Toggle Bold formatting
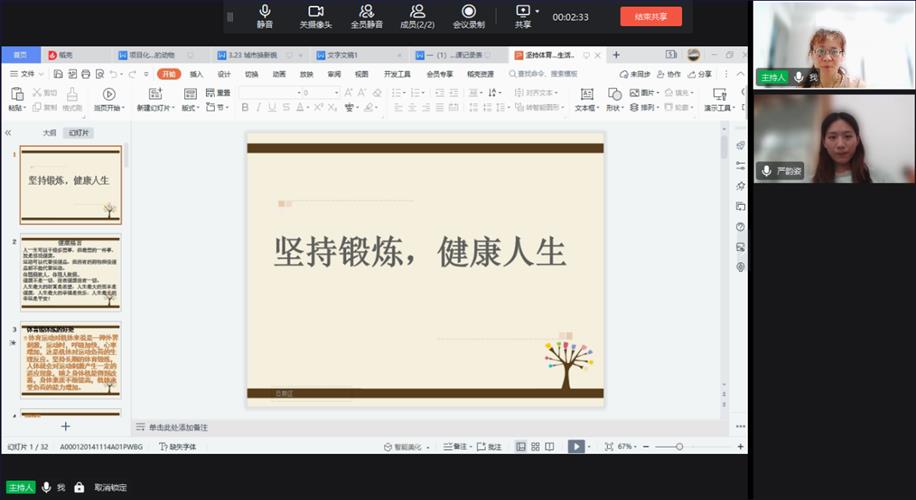 coord(245,107)
